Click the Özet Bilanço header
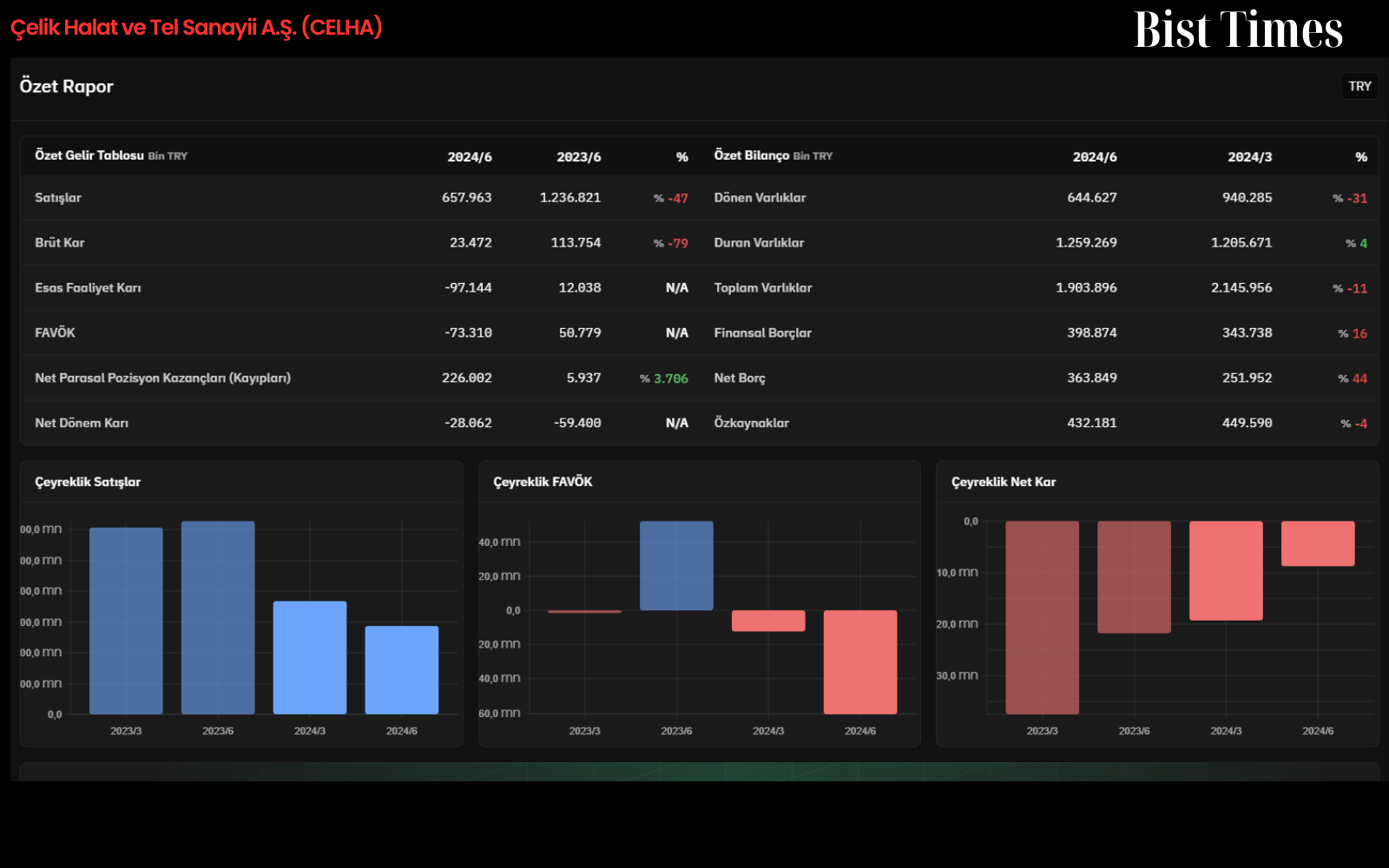This screenshot has width=1389, height=868. pos(752,155)
